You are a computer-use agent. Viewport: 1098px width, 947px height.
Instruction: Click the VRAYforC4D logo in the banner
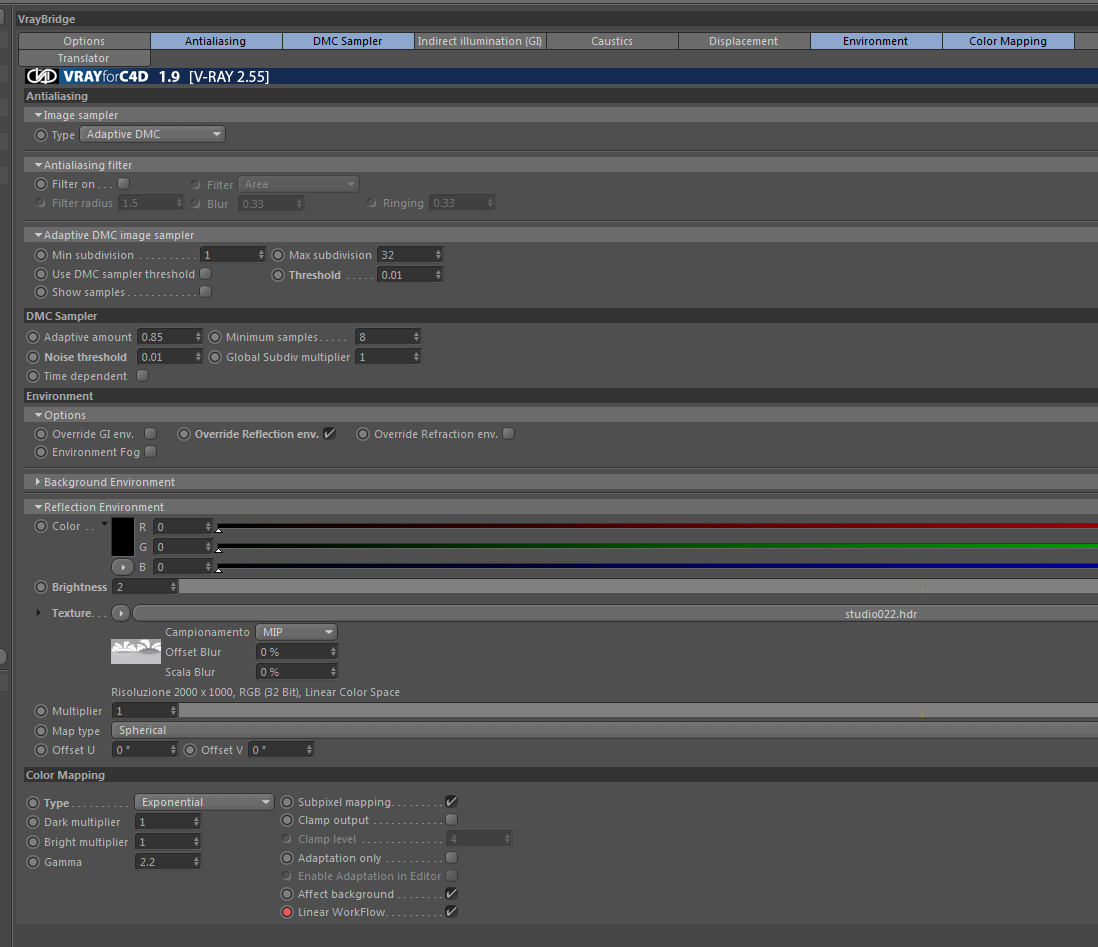87,76
